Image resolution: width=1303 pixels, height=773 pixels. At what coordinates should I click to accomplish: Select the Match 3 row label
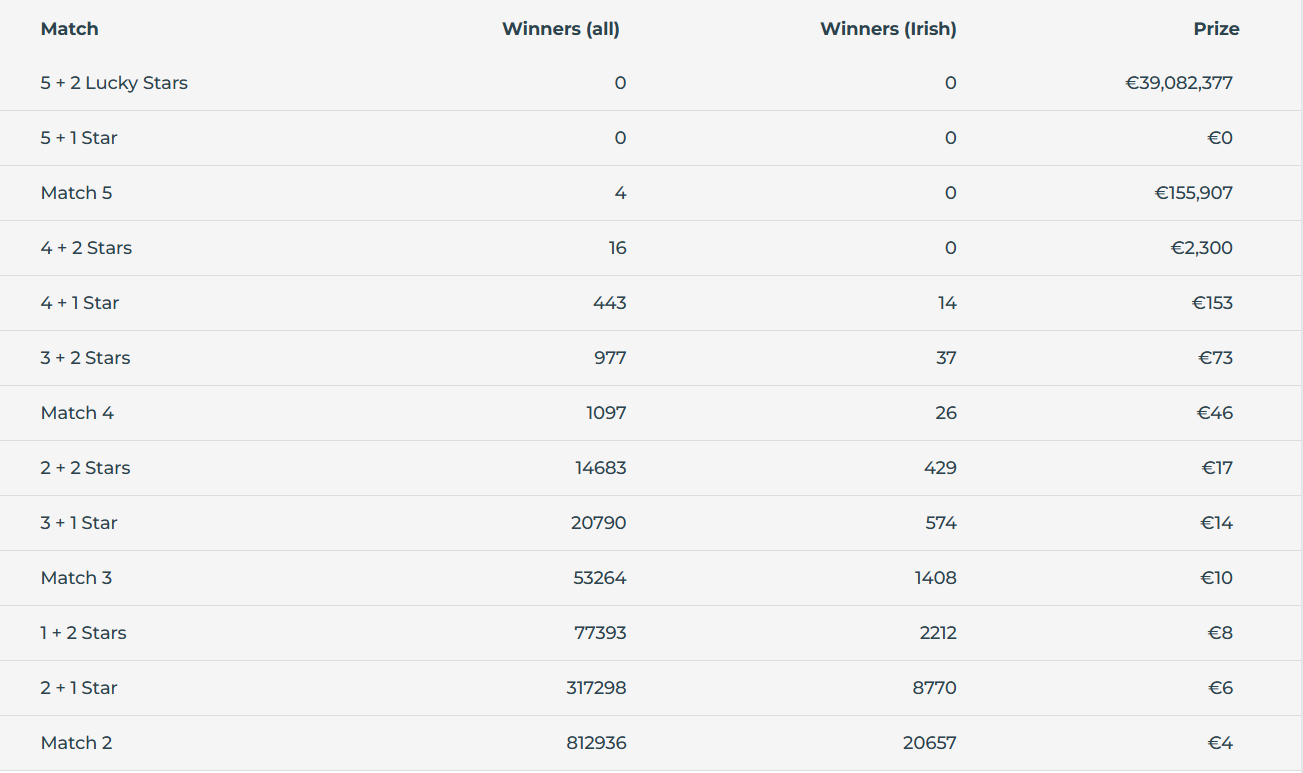(x=76, y=578)
